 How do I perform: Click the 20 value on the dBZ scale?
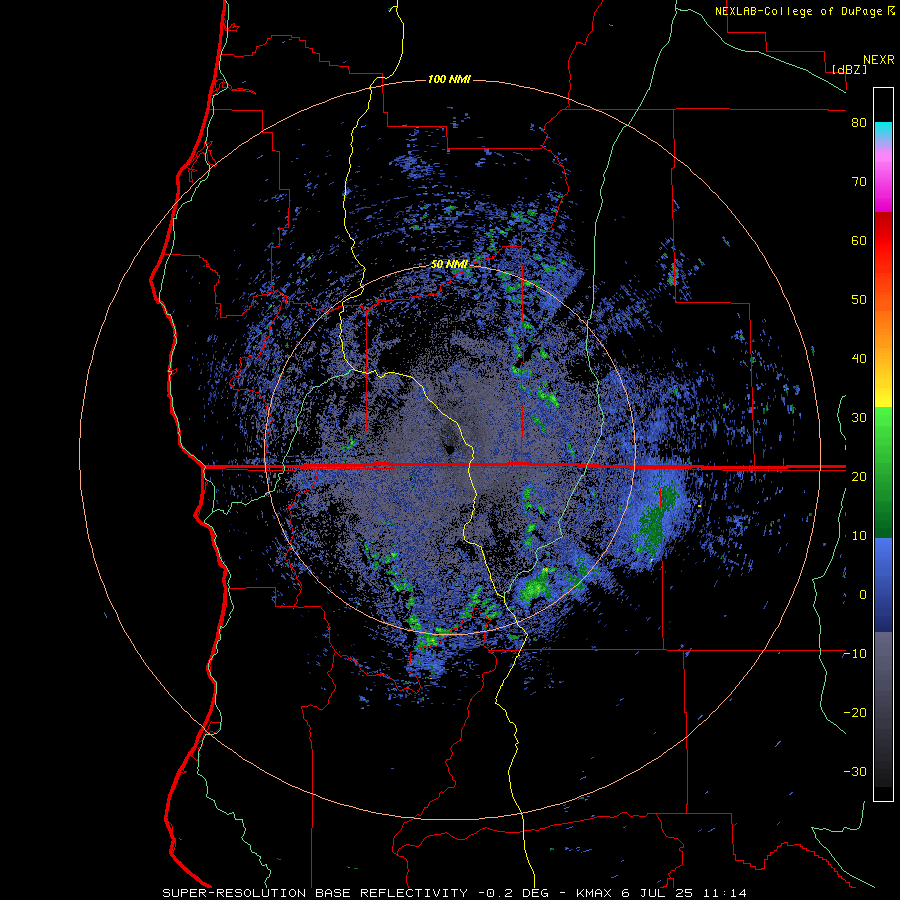coord(859,477)
